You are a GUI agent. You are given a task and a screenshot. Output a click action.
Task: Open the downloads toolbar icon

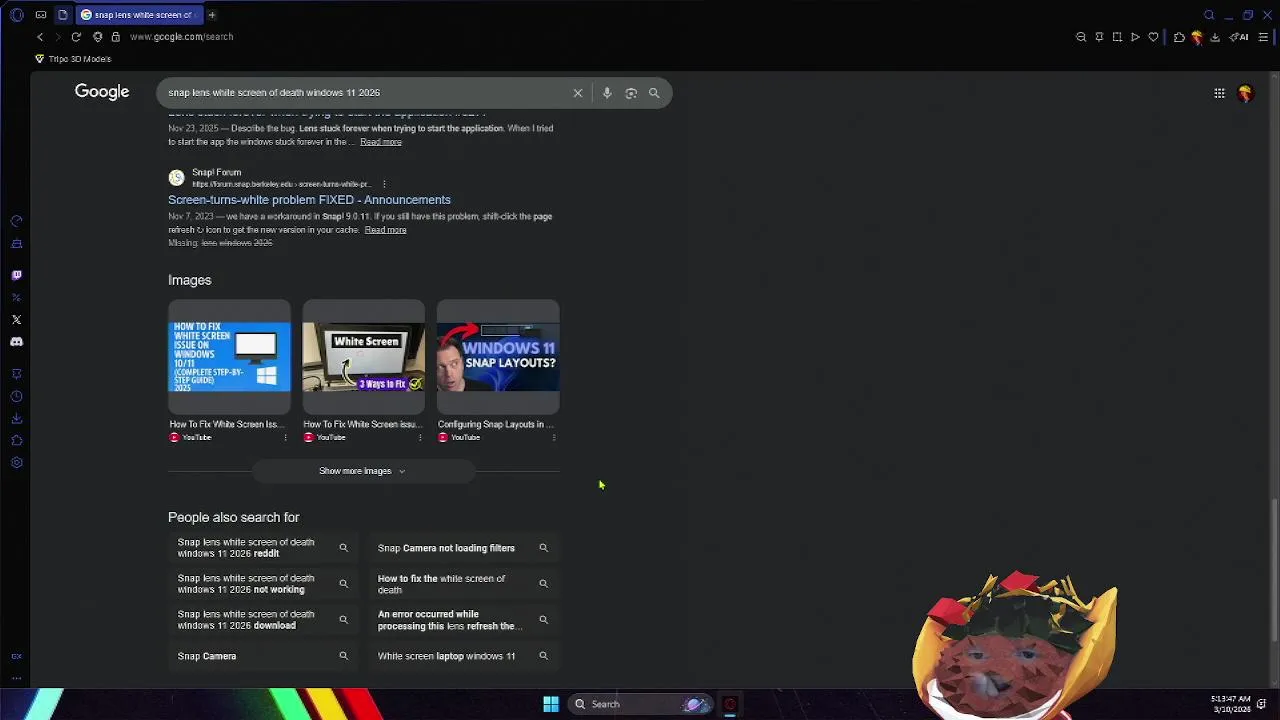(1215, 37)
